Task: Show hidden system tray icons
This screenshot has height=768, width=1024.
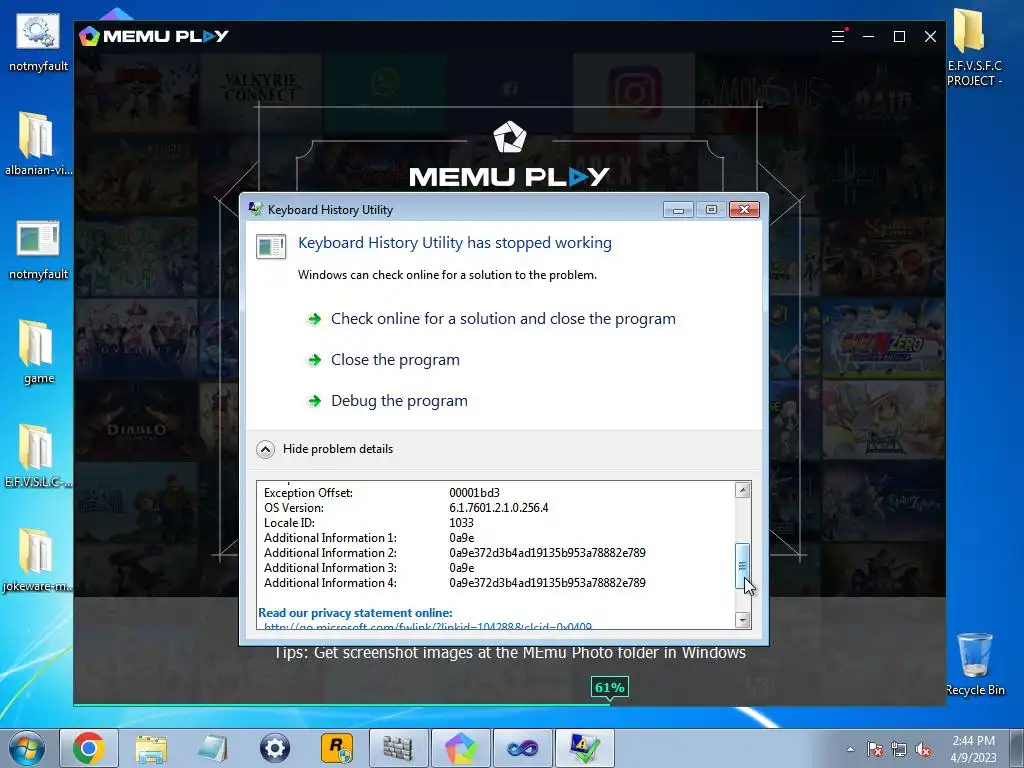Action: tap(850, 749)
